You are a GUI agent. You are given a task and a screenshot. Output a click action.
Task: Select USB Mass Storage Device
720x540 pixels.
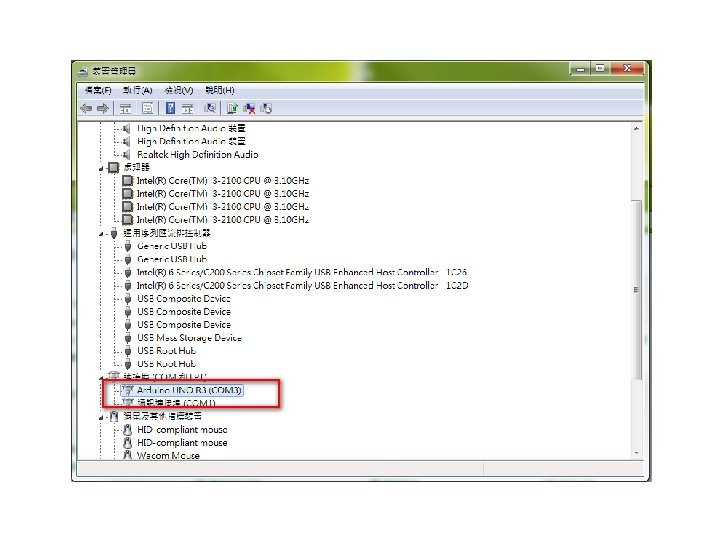point(189,338)
